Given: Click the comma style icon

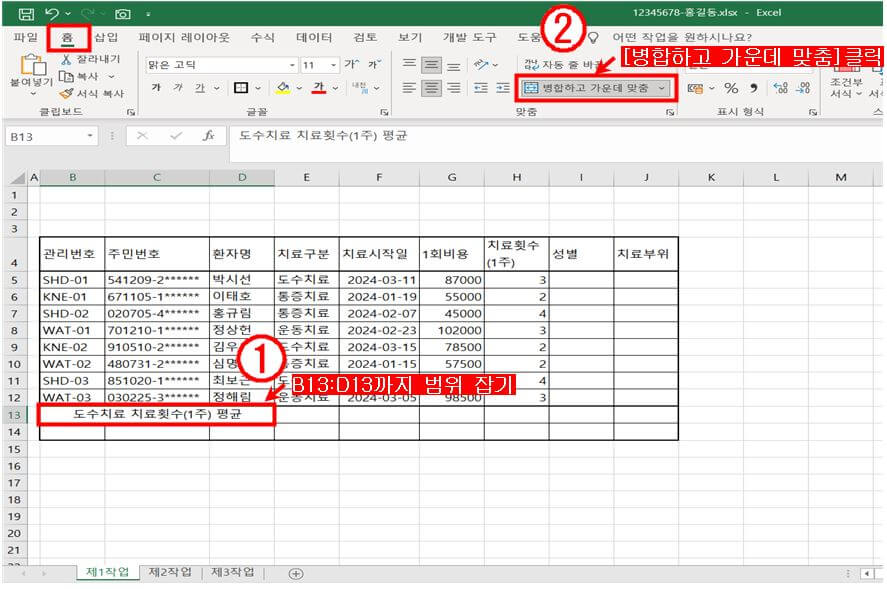Looking at the screenshot, I should coord(753,88).
